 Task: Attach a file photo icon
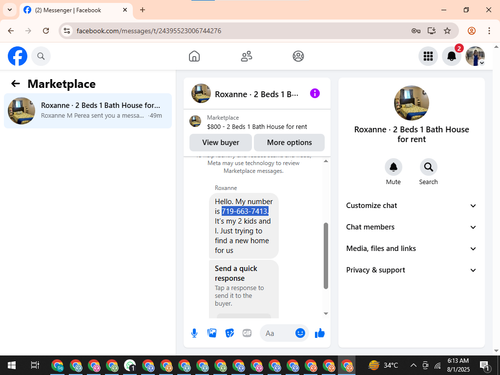pyautogui.click(x=212, y=333)
